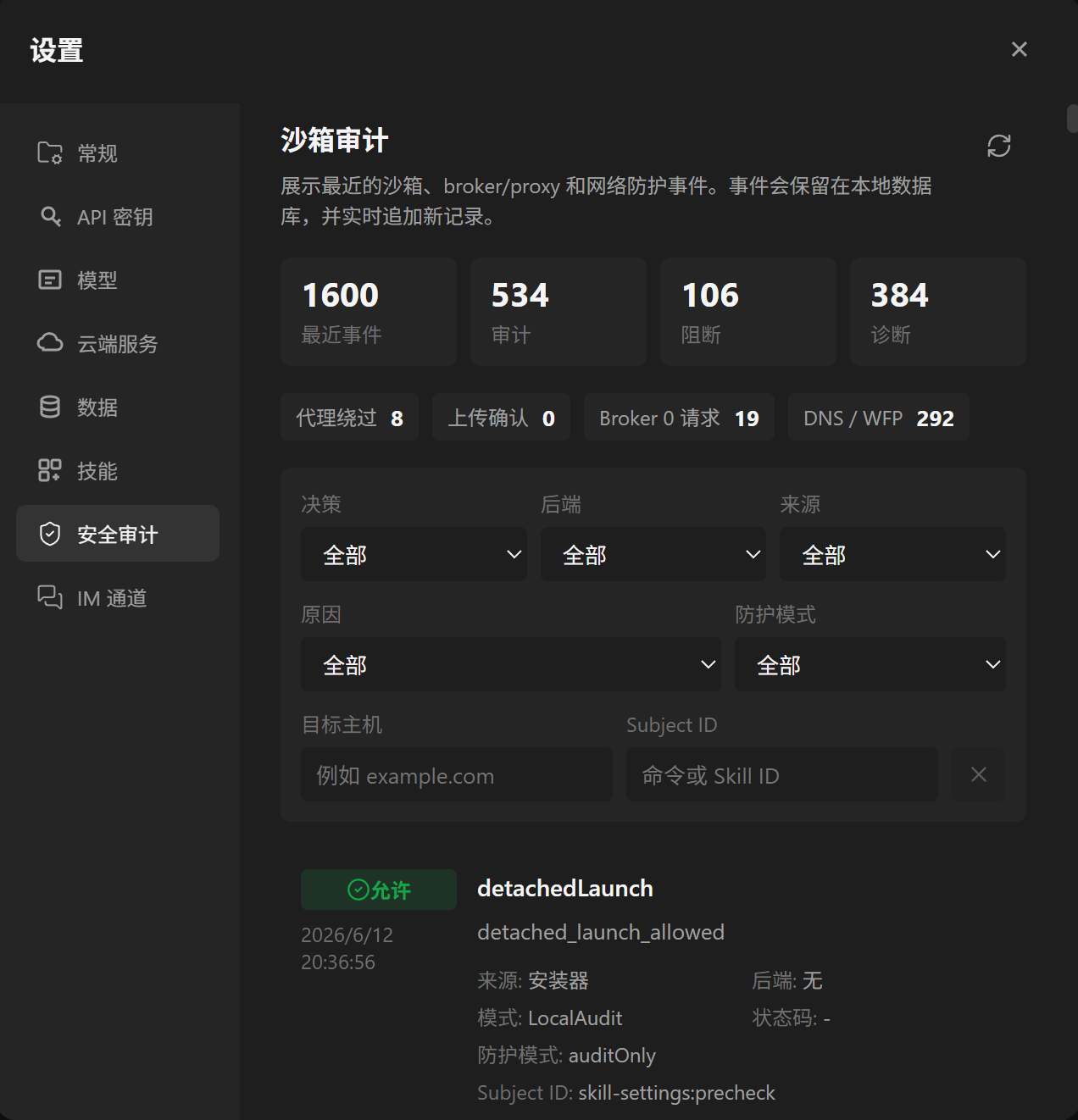Click the detached_launch_allowed reason text
This screenshot has height=1120, width=1078.
pos(601,932)
